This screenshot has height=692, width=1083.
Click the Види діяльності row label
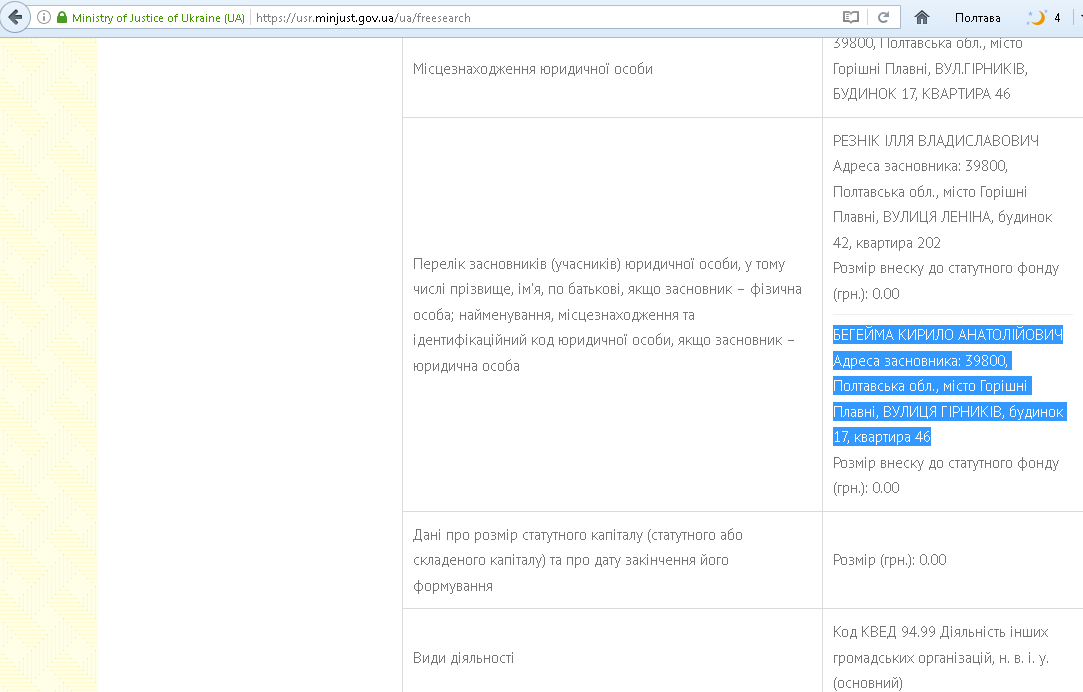(463, 658)
